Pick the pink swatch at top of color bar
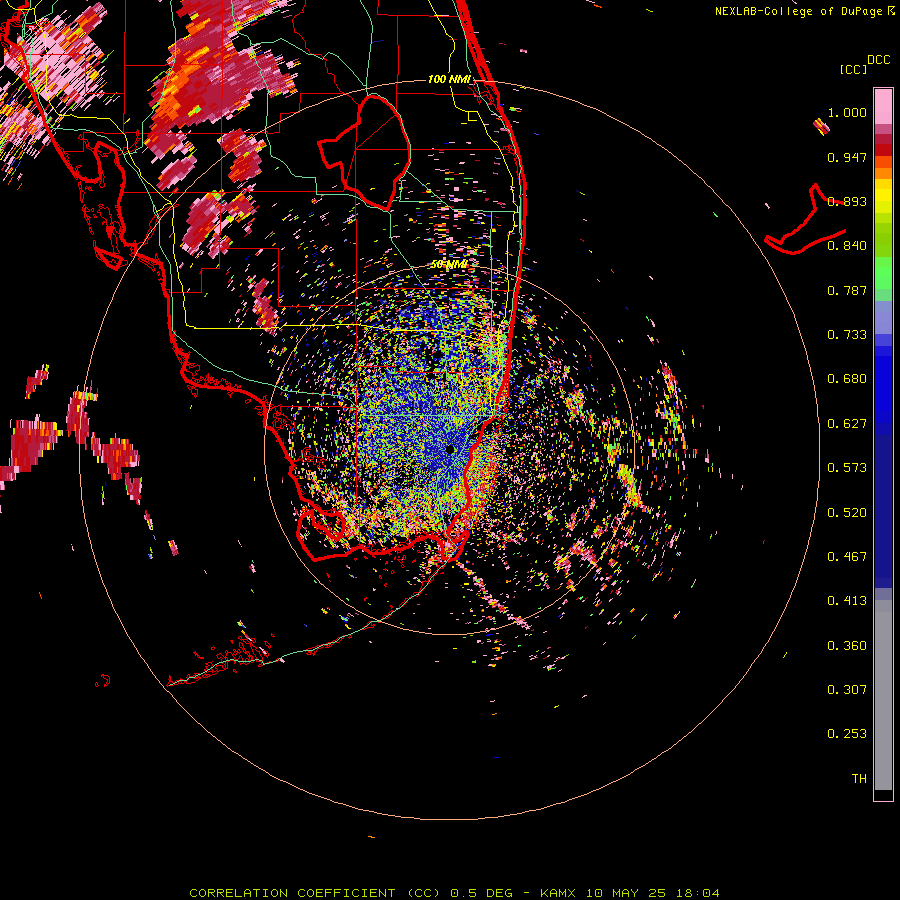900x900 pixels. [883, 106]
